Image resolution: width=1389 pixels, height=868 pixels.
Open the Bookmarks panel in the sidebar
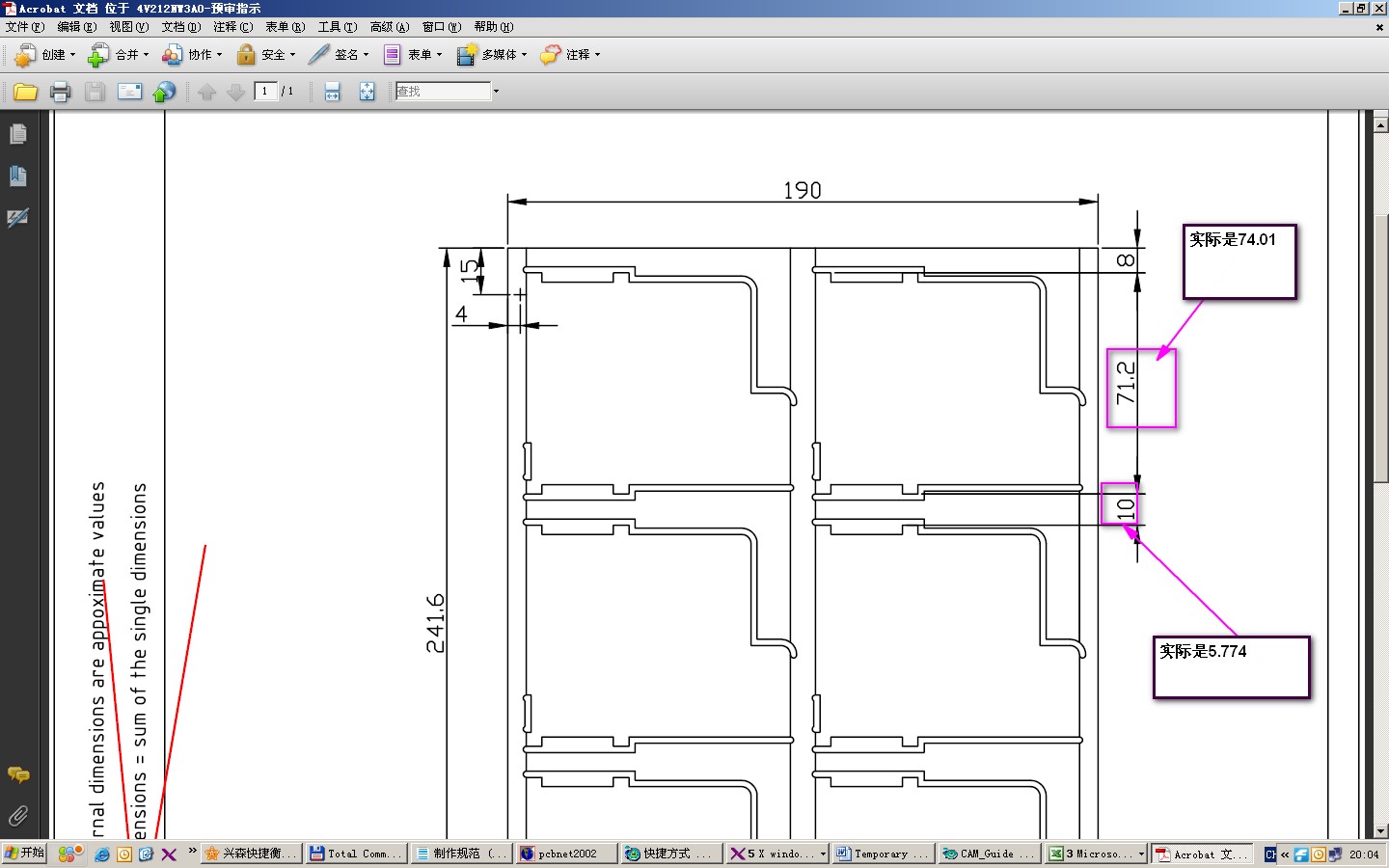point(18,176)
